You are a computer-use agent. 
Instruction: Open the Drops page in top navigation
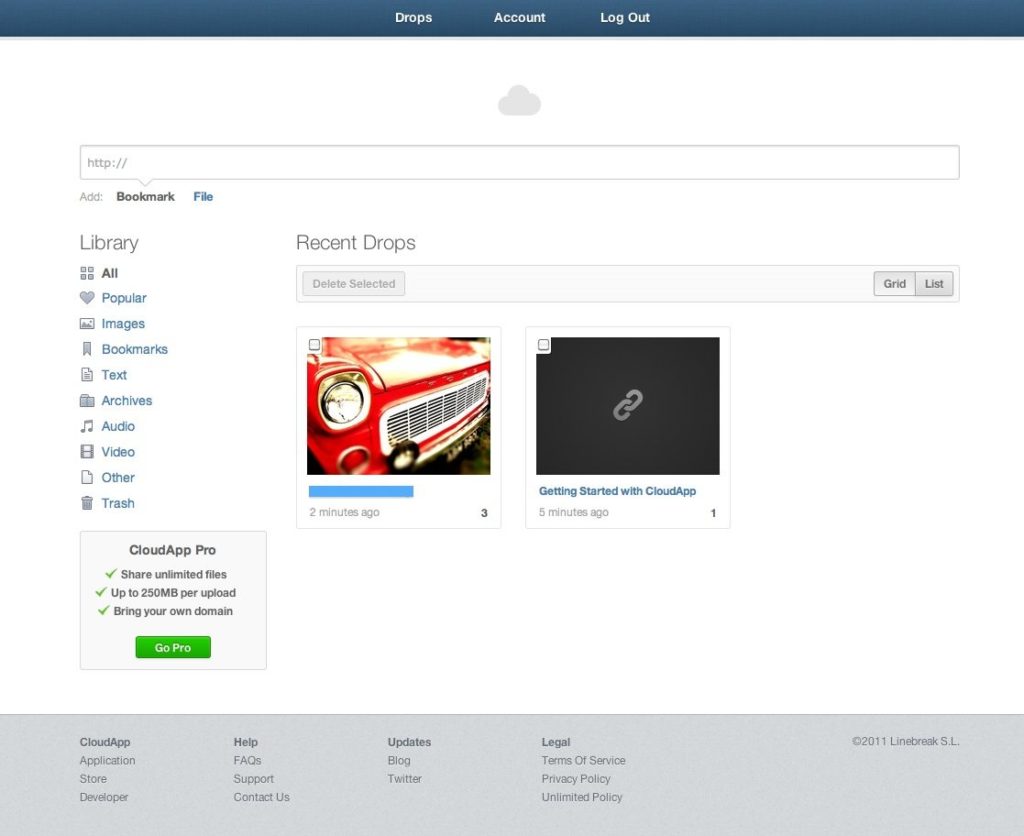click(413, 18)
